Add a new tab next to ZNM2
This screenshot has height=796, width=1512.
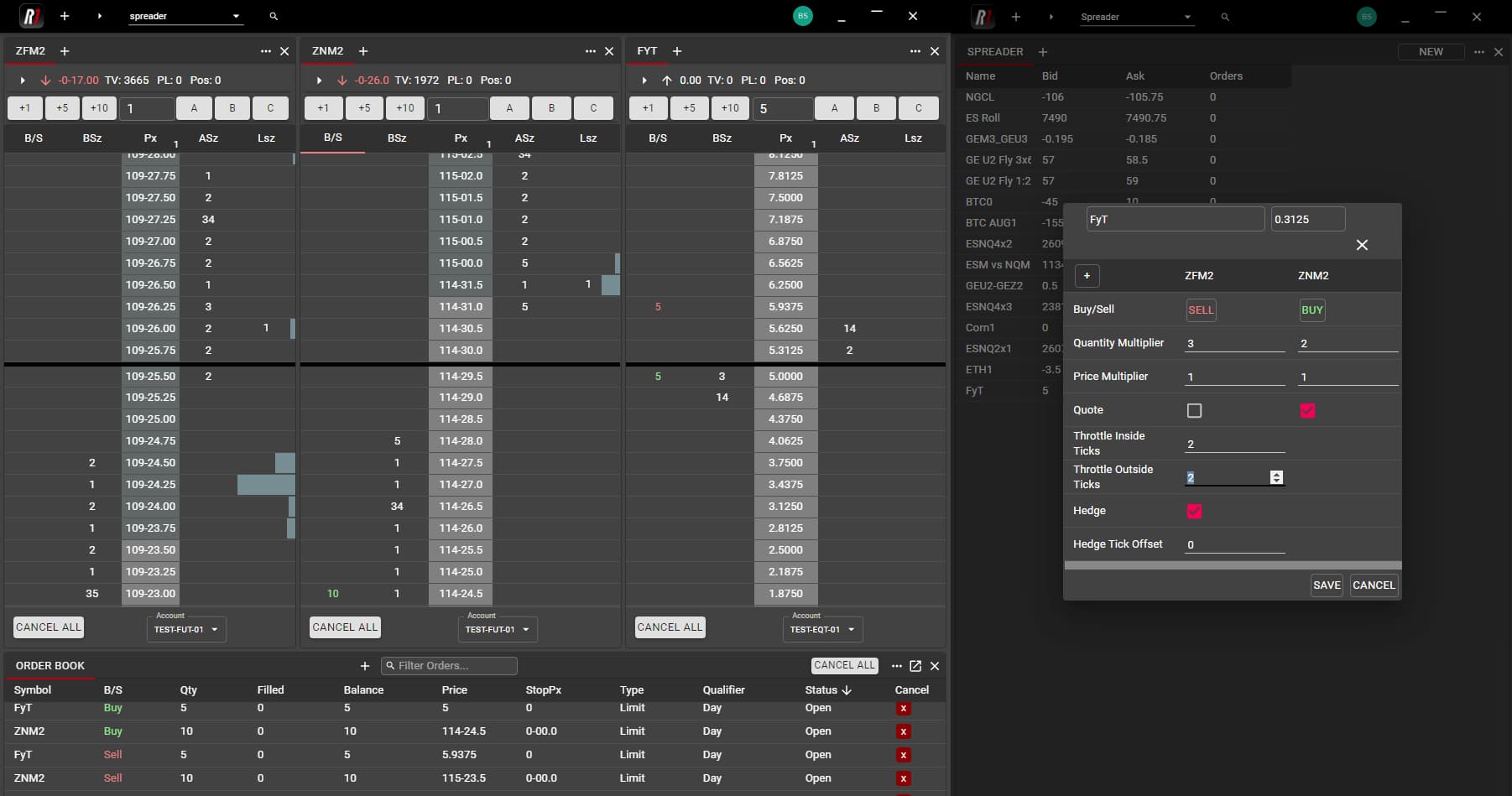362,51
